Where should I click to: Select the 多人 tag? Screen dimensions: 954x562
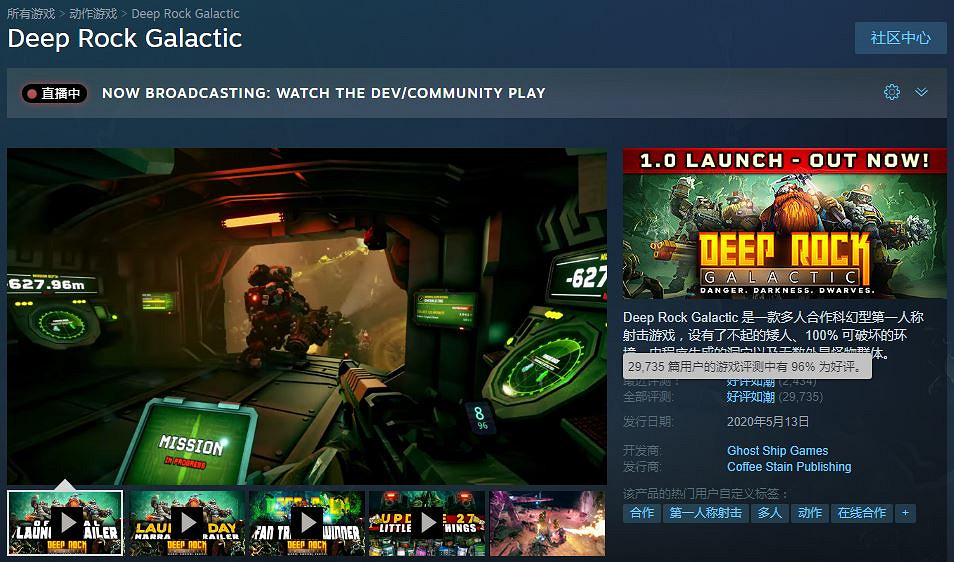(769, 513)
